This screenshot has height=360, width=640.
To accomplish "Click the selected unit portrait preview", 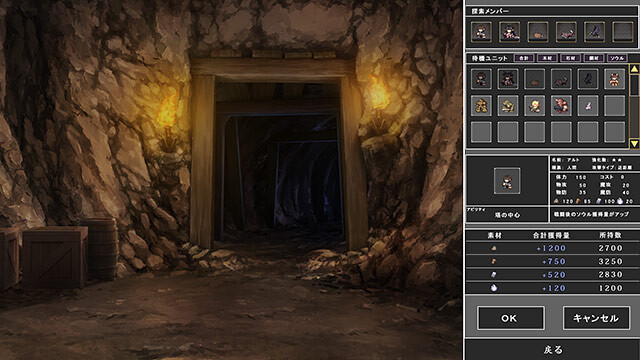I will tap(507, 180).
